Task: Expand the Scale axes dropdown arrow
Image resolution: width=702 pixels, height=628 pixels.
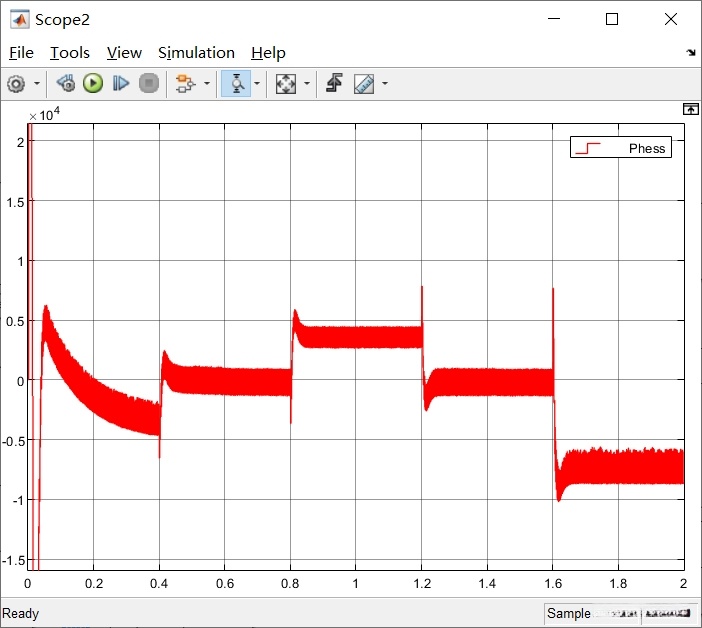Action: (307, 83)
